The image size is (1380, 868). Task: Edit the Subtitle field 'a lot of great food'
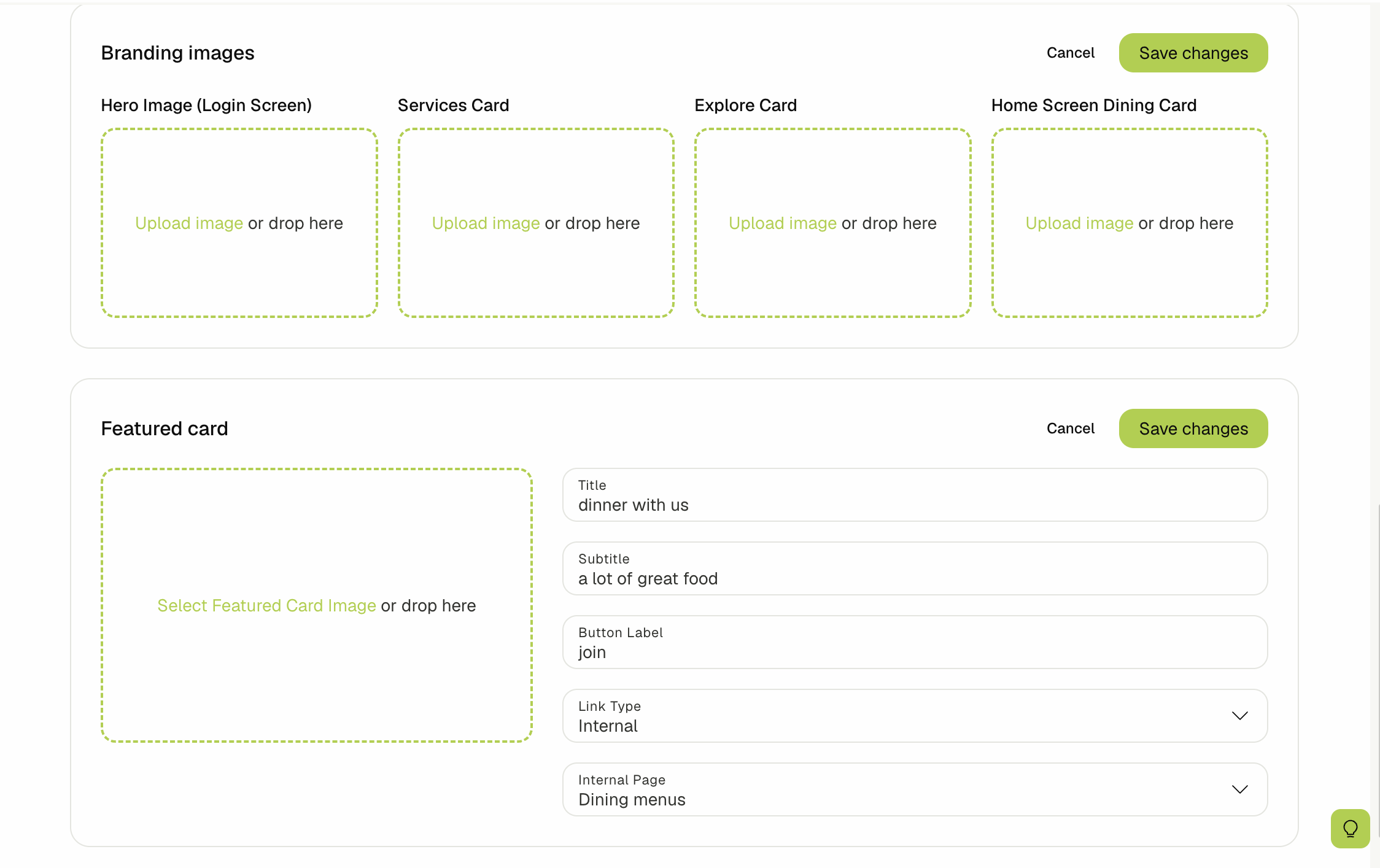point(915,568)
